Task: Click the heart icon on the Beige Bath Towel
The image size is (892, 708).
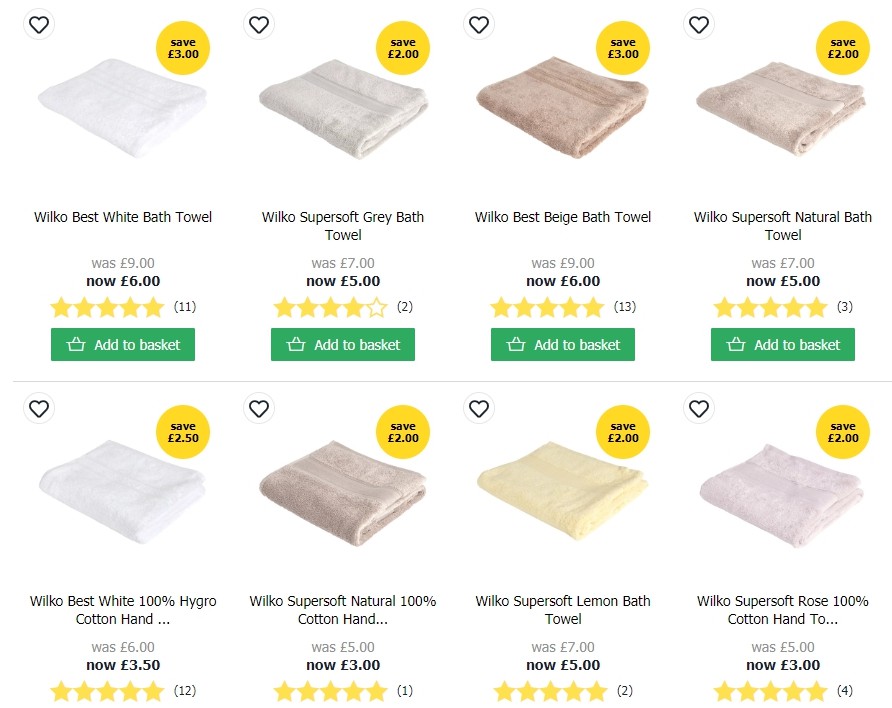Action: (x=479, y=24)
